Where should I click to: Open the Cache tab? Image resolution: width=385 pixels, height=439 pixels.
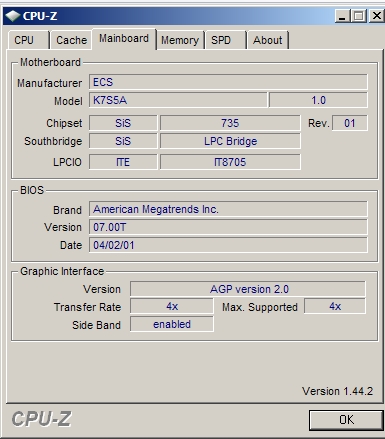click(x=71, y=40)
